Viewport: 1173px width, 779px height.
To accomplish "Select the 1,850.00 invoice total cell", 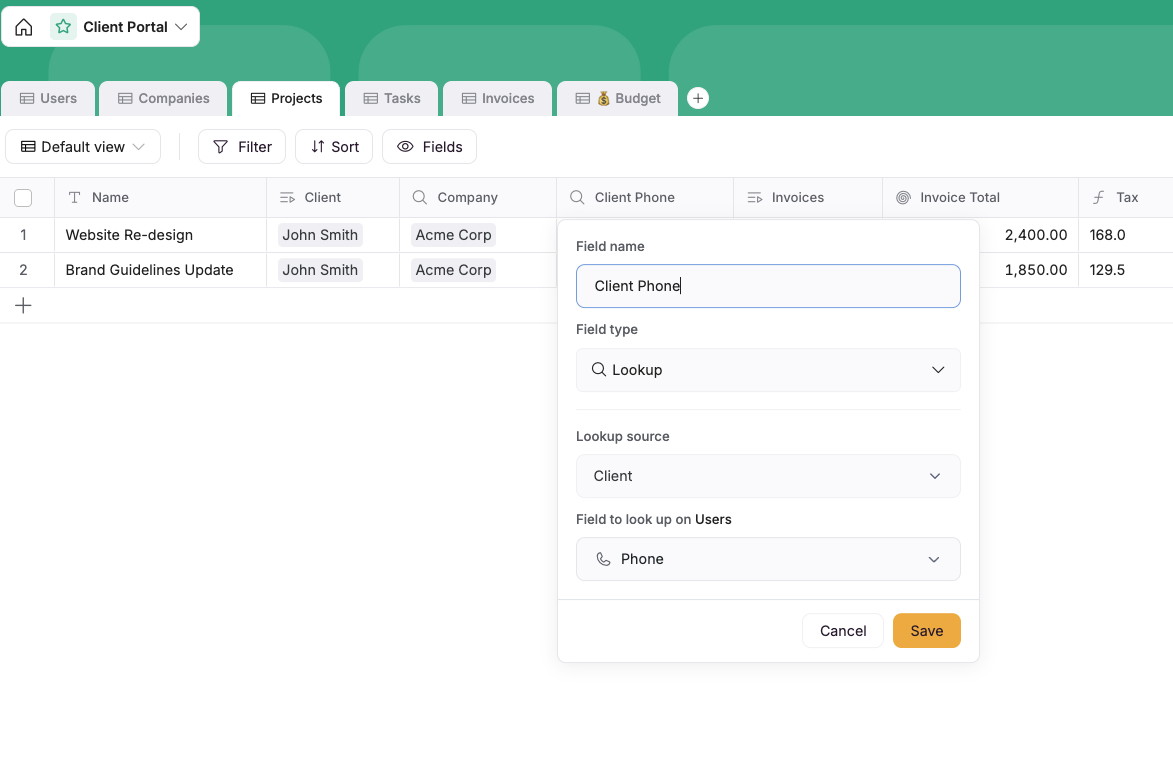I will click(x=1029, y=270).
